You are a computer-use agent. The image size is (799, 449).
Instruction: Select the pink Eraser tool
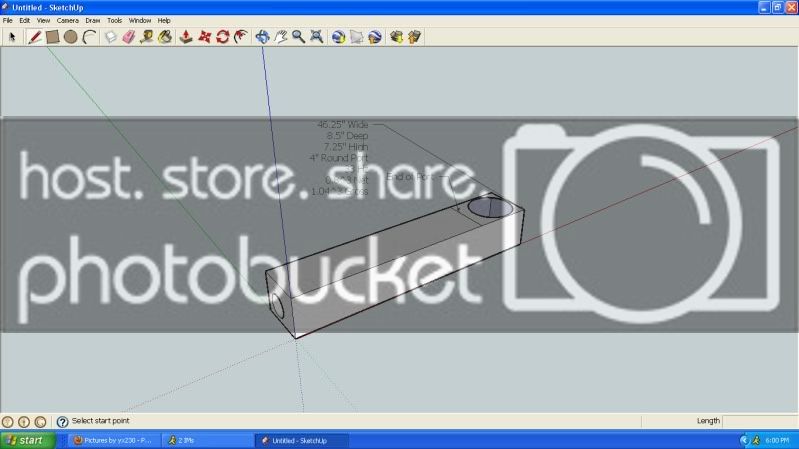tap(128, 37)
